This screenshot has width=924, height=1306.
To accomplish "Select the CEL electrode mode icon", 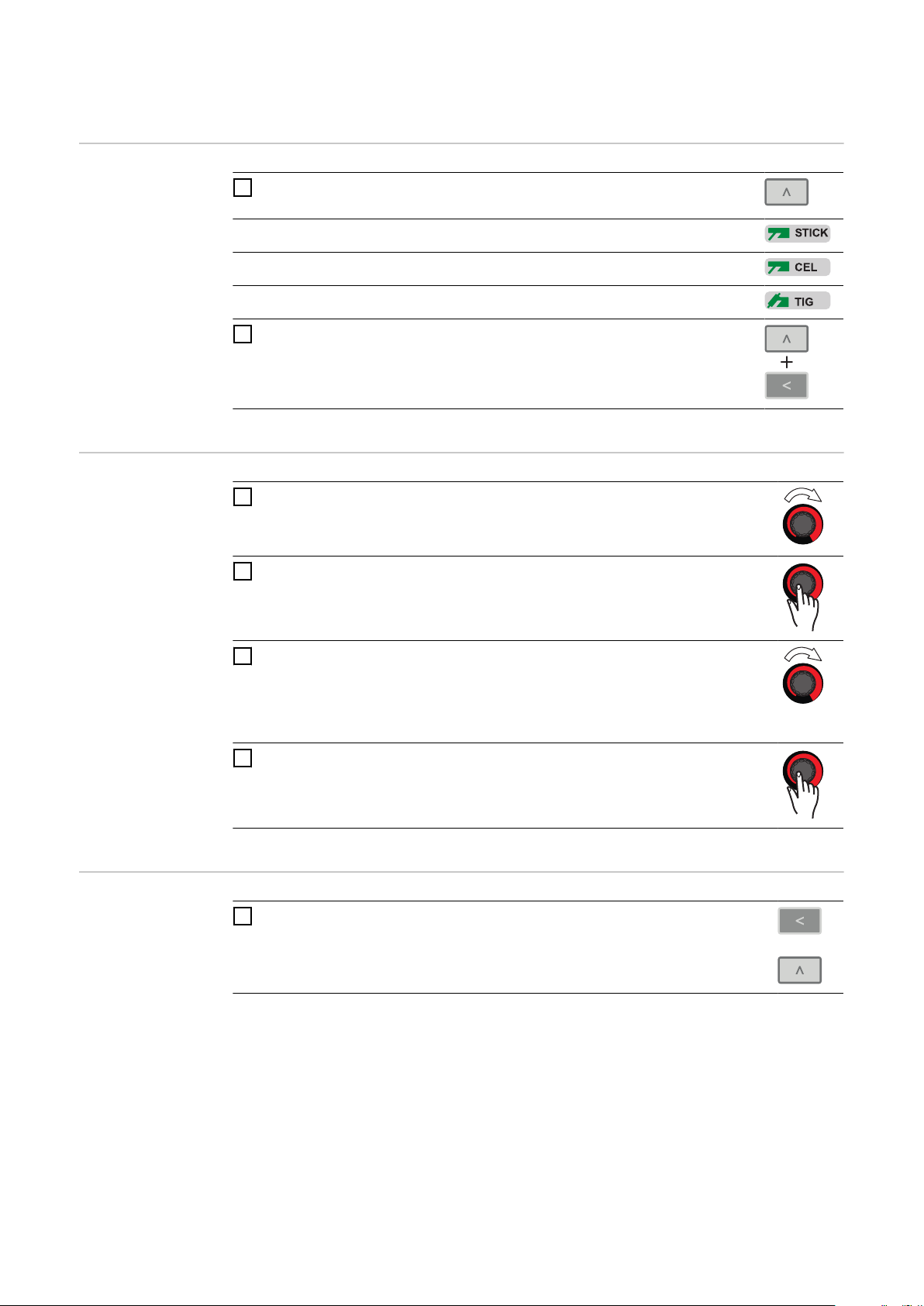I will tap(798, 267).
